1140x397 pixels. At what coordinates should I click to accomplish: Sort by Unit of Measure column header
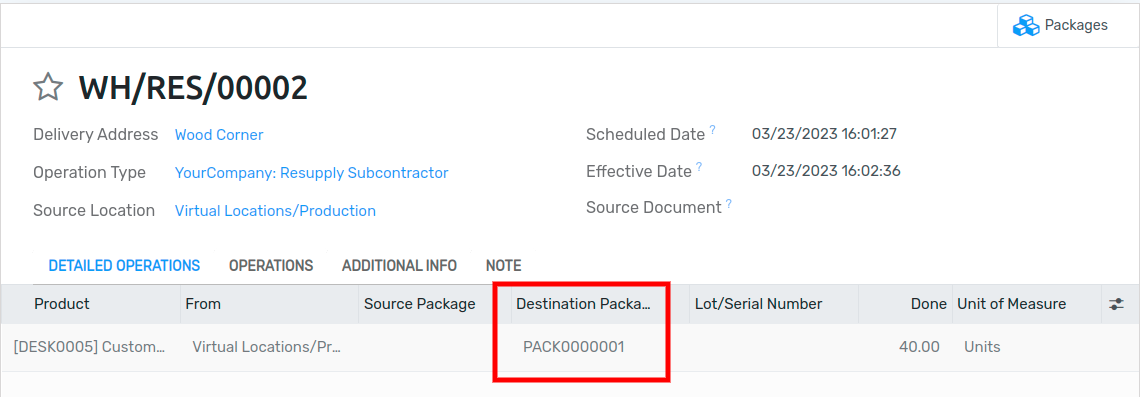[x=1027, y=304]
